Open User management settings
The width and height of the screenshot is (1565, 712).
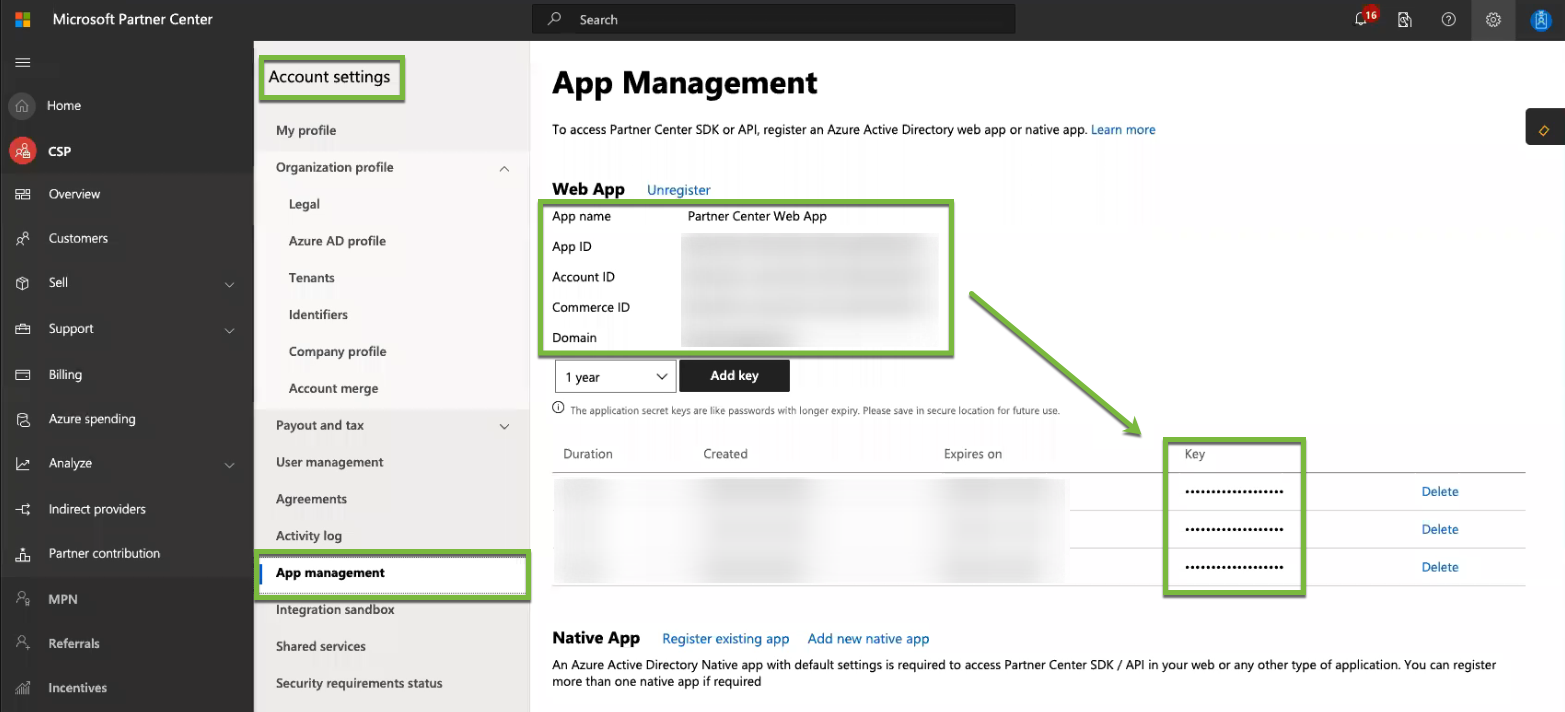click(x=330, y=462)
